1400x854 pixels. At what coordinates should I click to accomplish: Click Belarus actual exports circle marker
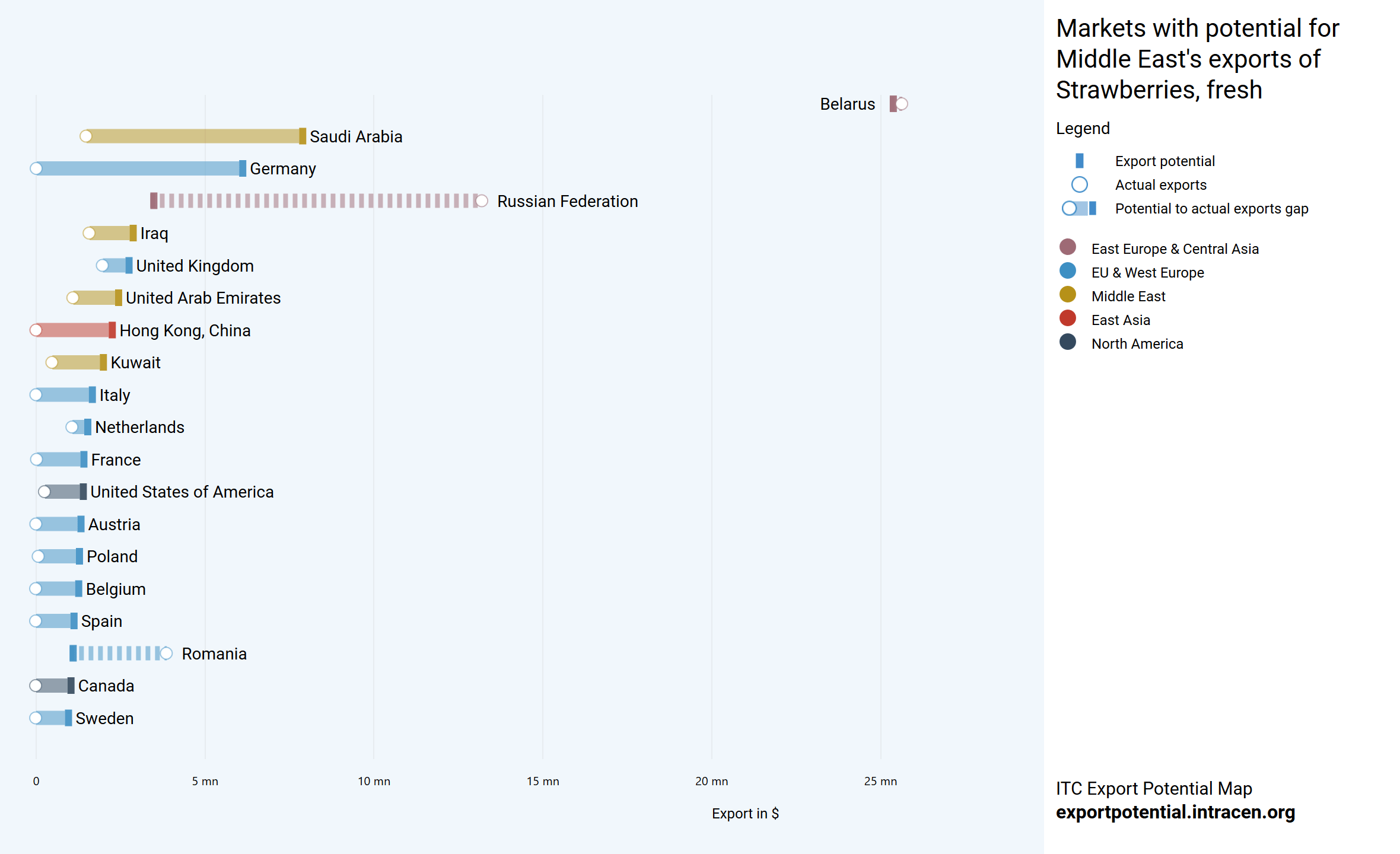902,104
